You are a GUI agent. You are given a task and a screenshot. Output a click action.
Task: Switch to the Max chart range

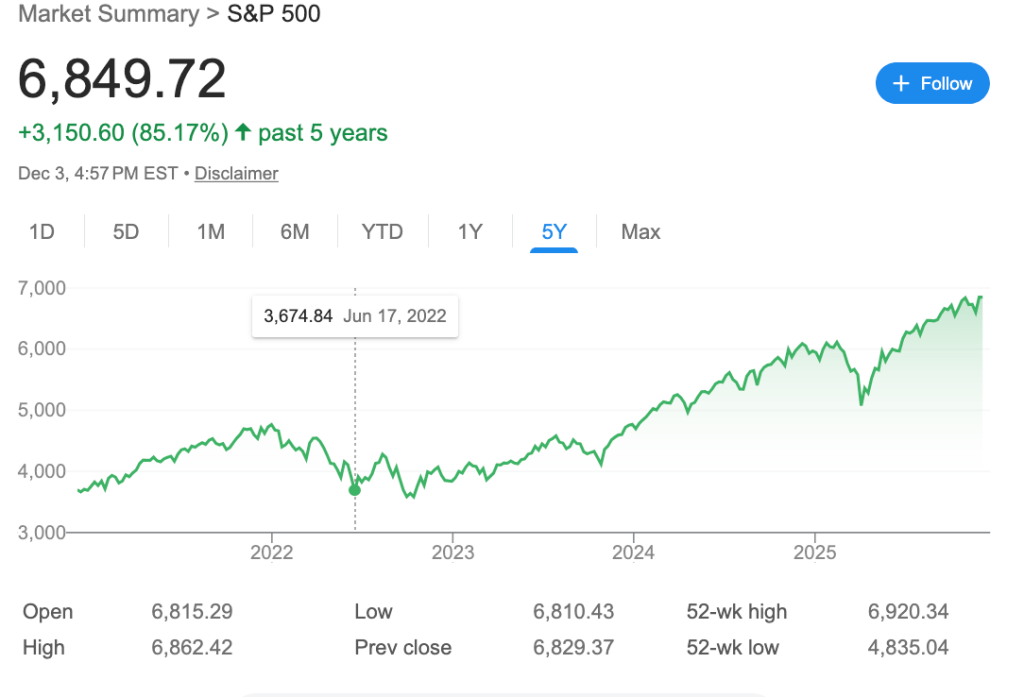[x=640, y=232]
